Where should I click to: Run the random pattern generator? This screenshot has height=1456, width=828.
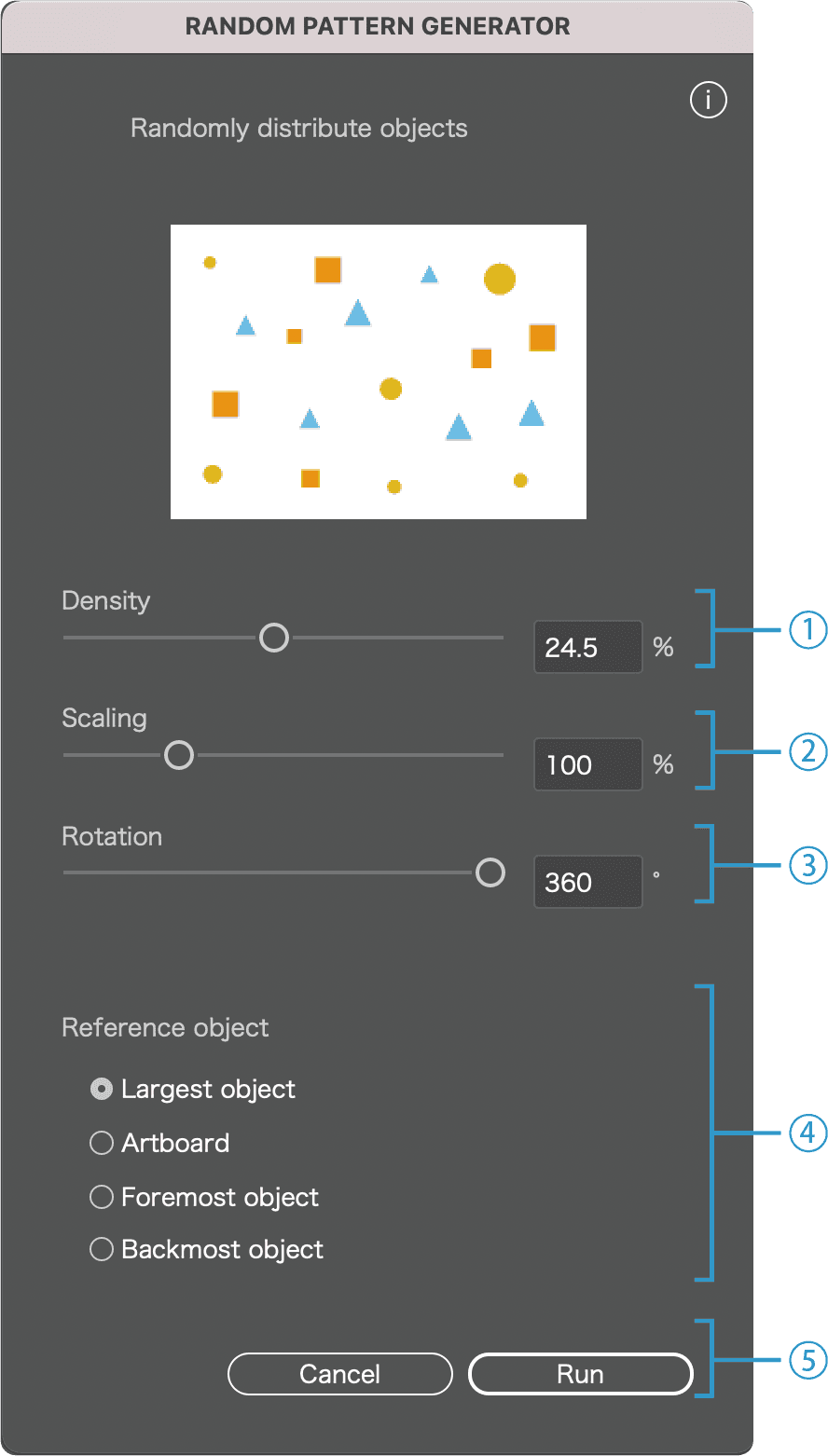(x=580, y=1374)
